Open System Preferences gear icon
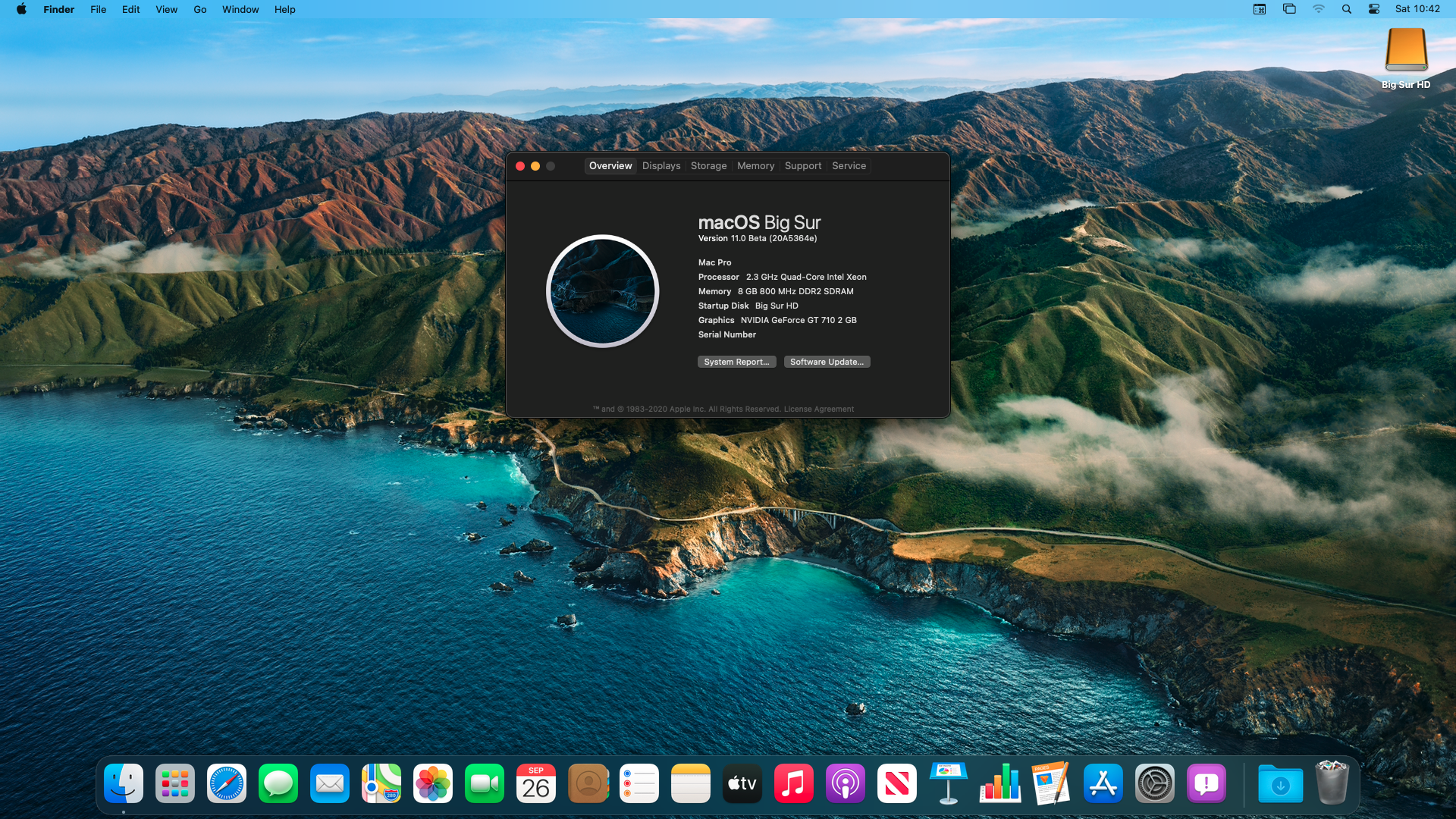 [x=1155, y=783]
